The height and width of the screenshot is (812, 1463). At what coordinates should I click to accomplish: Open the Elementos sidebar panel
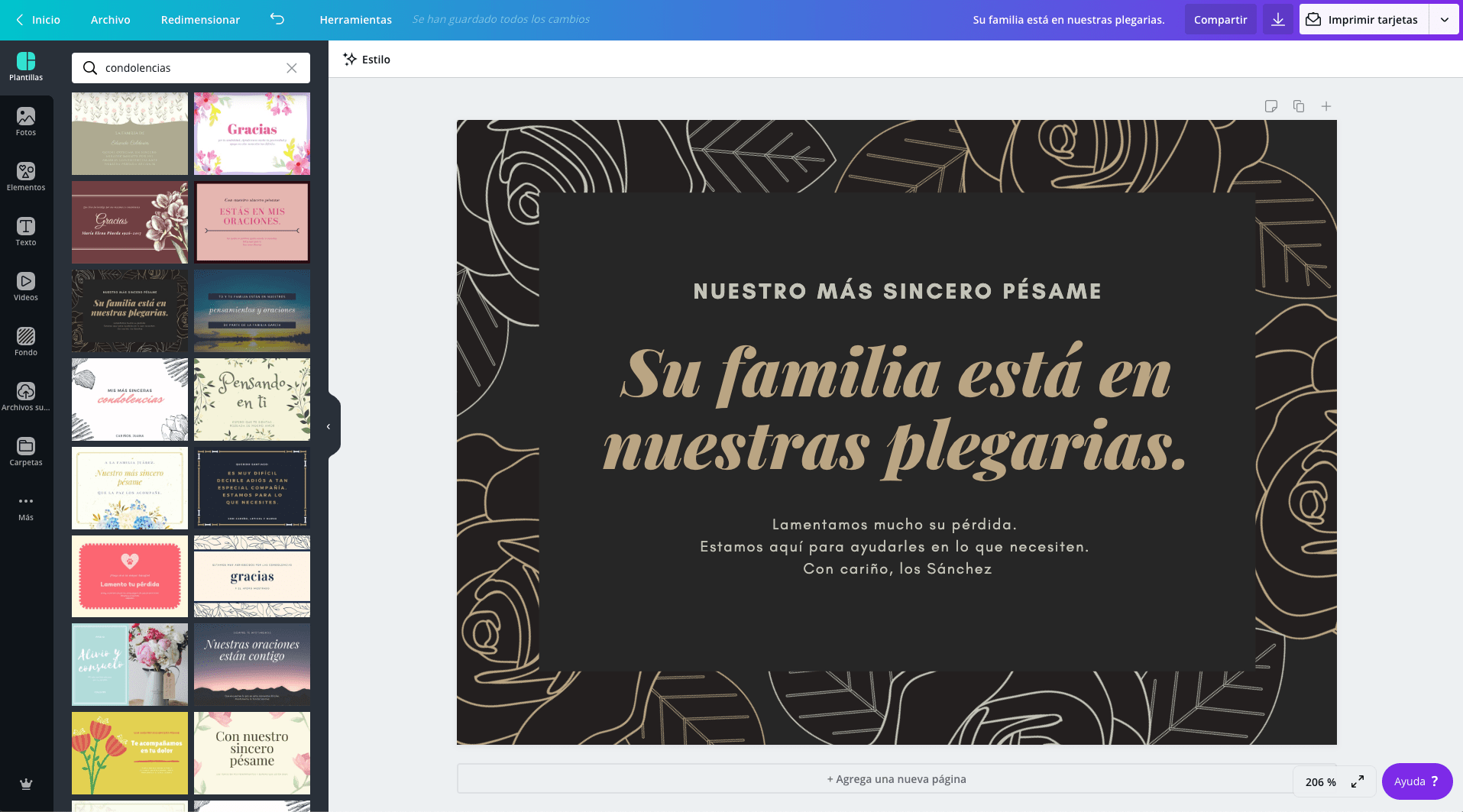[x=26, y=177]
